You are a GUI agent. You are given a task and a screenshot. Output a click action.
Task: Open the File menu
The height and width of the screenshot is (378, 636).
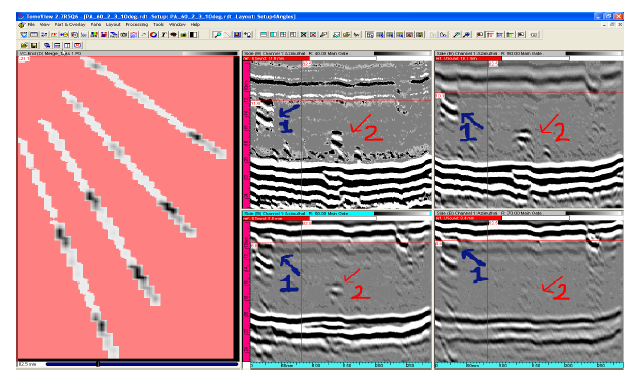(x=31, y=25)
